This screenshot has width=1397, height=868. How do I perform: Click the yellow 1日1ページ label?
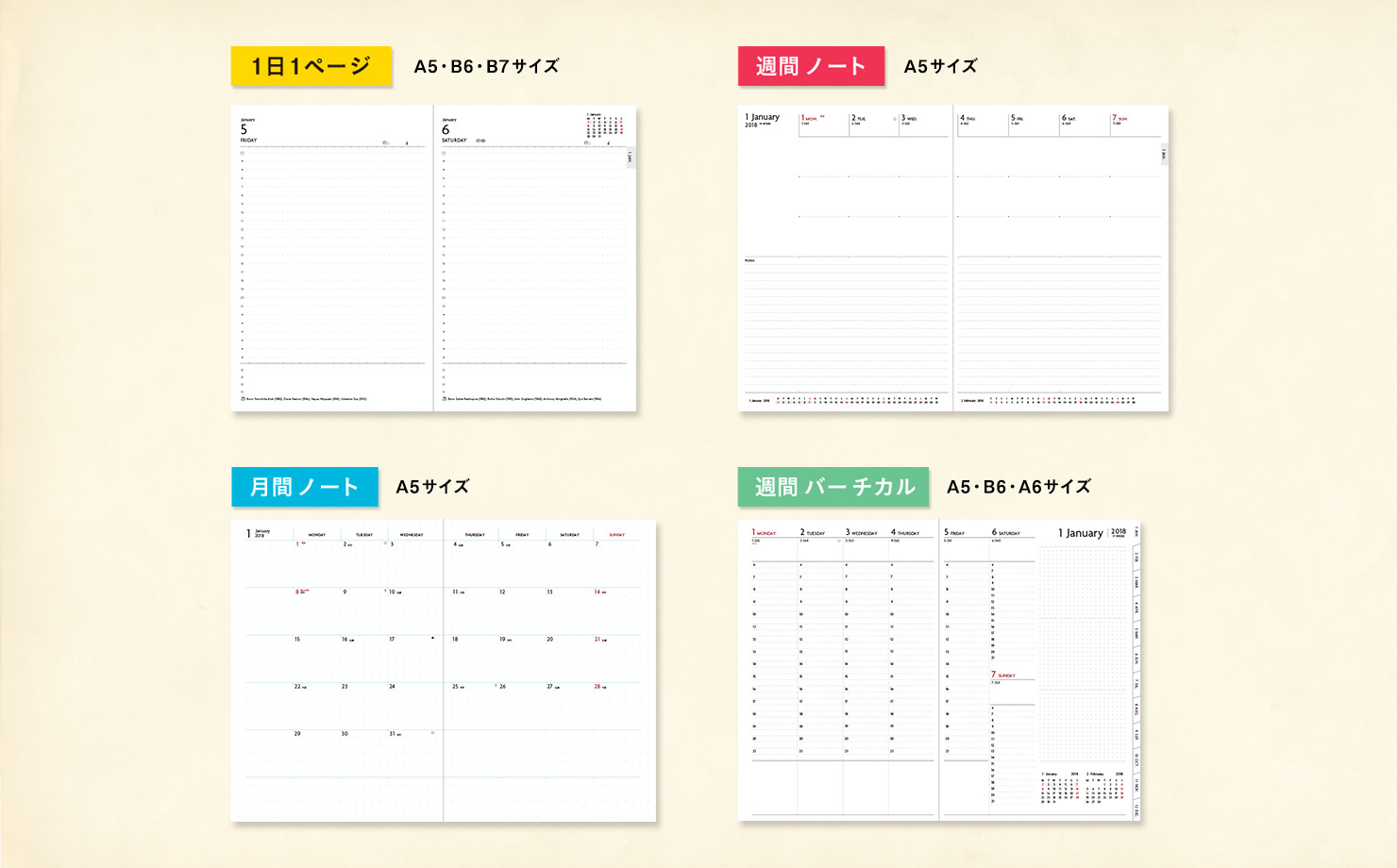coord(311,66)
